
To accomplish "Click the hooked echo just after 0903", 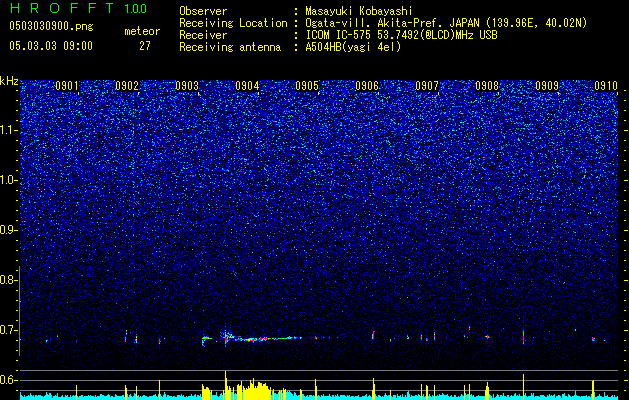I will (x=206, y=340).
